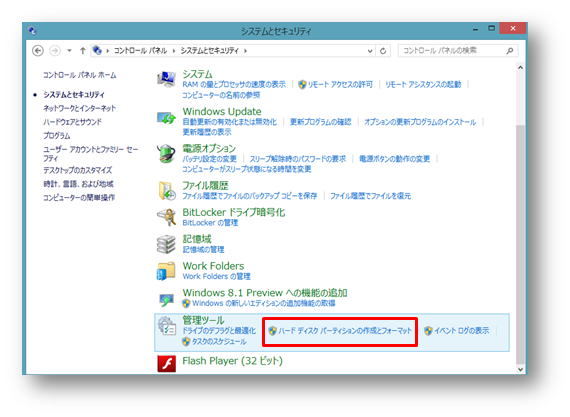Click the search magnifier icon

click(x=510, y=51)
